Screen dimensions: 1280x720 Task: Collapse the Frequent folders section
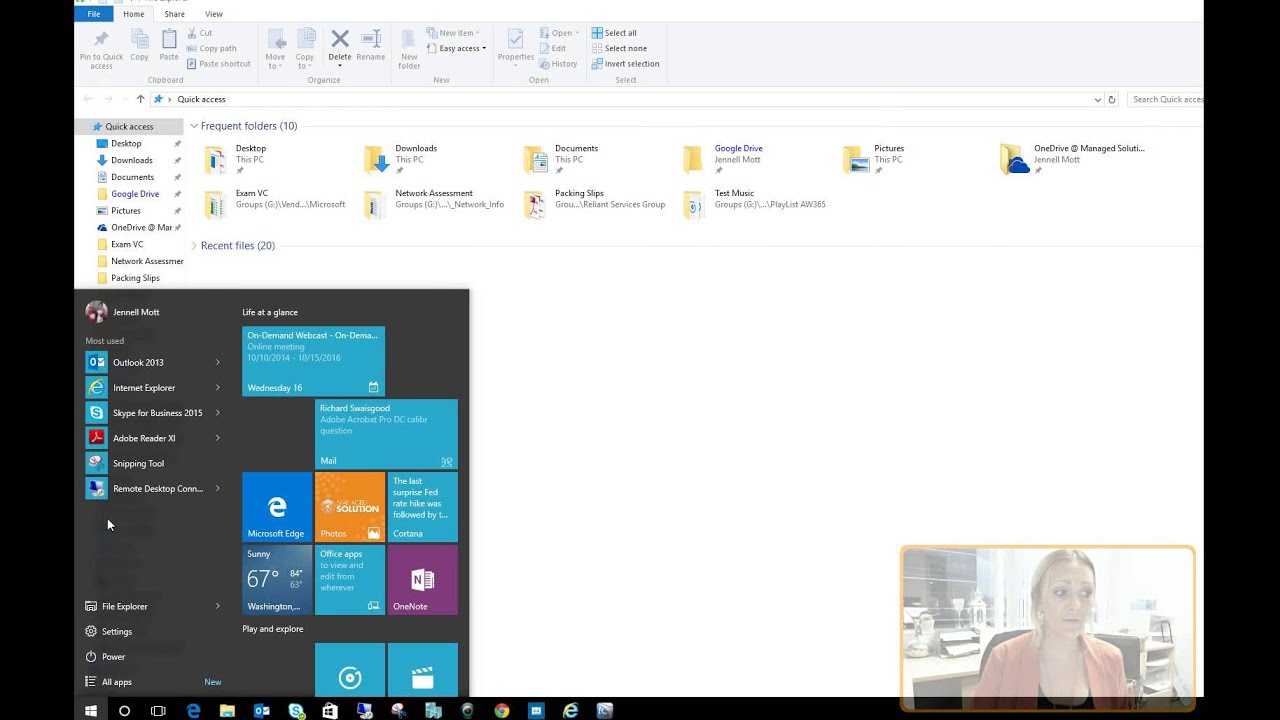[194, 126]
